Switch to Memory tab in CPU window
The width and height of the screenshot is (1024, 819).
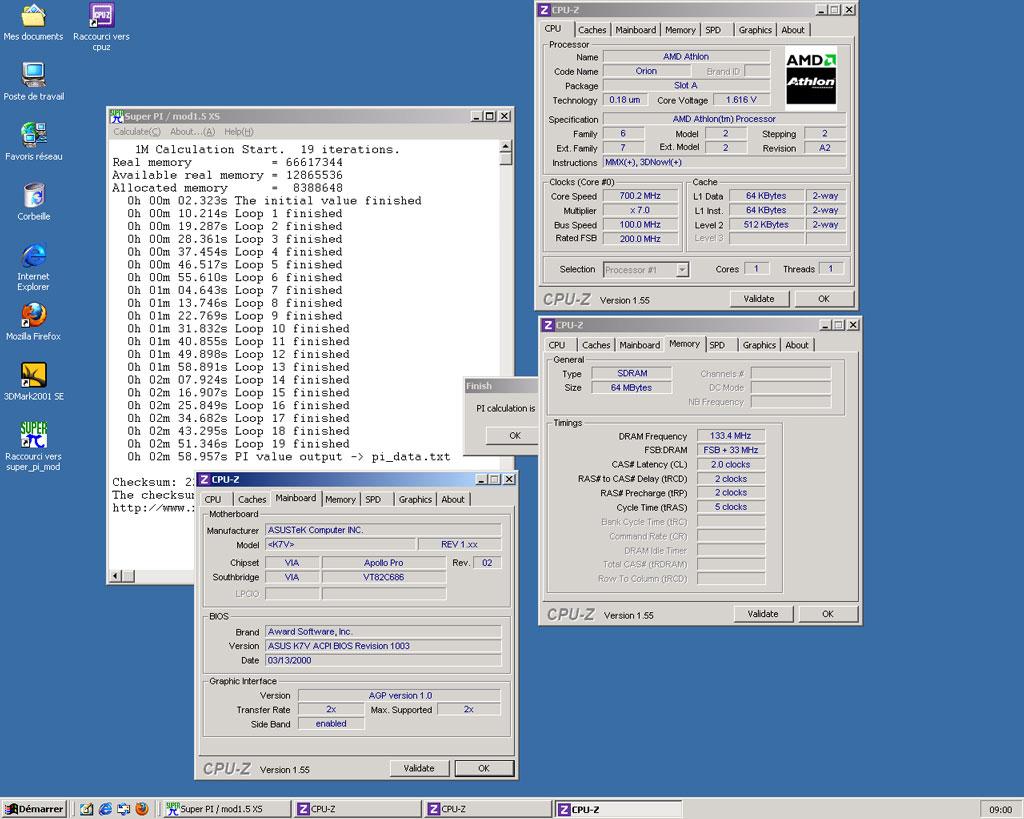[680, 30]
